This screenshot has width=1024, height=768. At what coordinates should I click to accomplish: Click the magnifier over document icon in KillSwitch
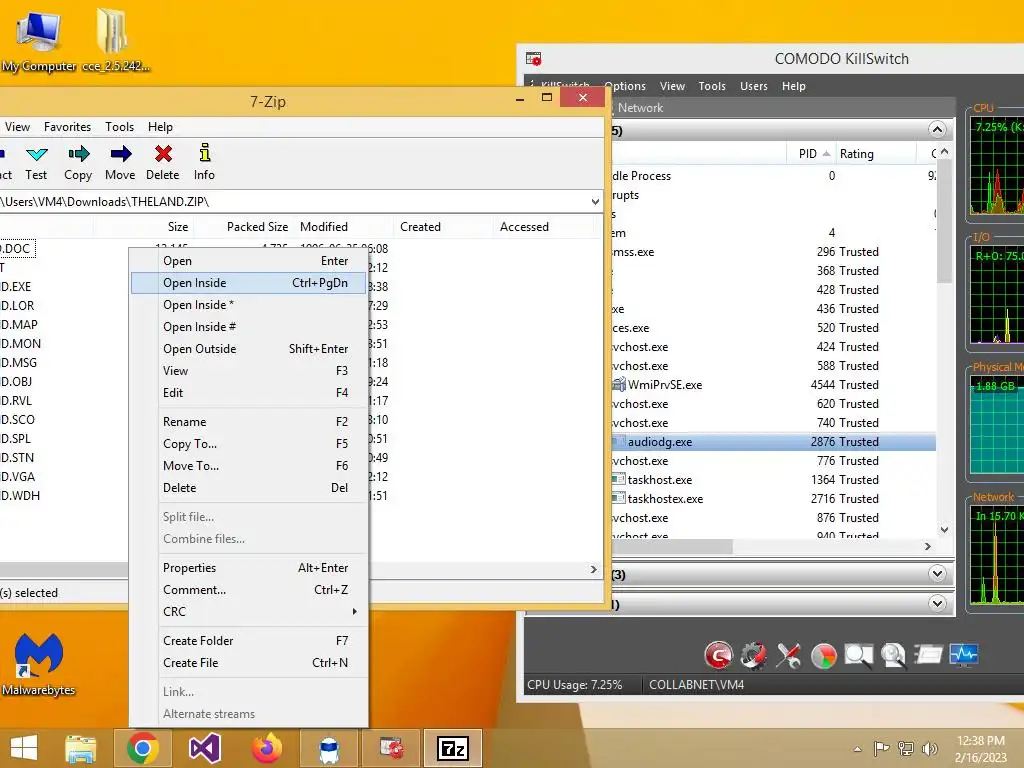893,655
